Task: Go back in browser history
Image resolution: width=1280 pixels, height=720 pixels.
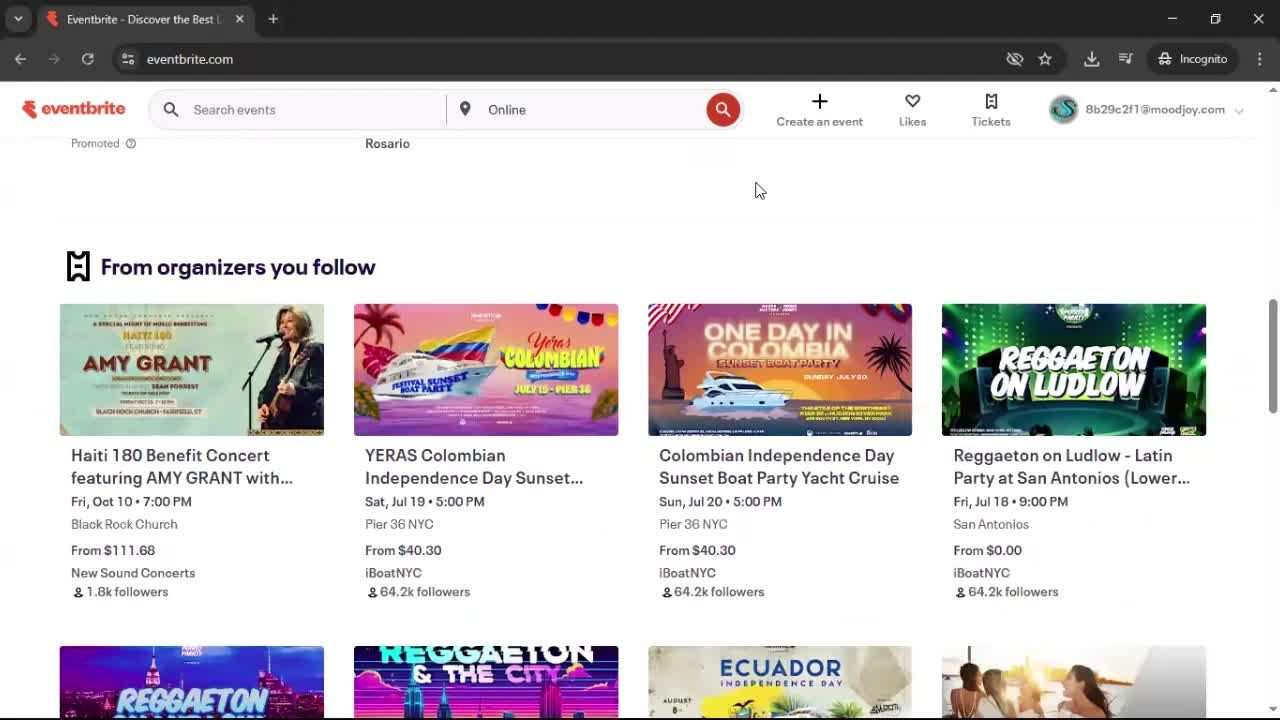Action: point(20,59)
